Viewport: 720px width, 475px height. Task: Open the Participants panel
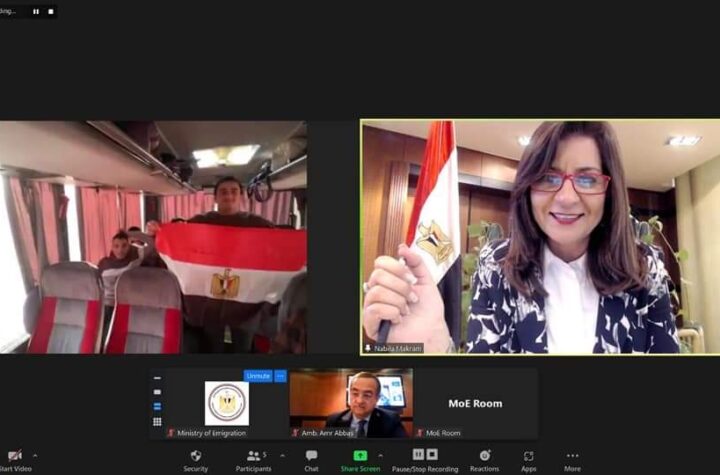click(x=253, y=456)
